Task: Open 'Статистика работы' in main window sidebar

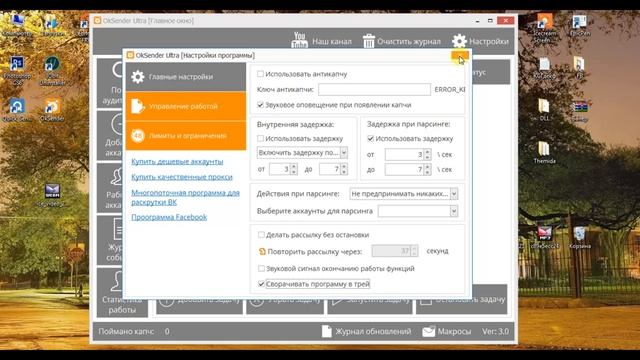Action: point(122,292)
